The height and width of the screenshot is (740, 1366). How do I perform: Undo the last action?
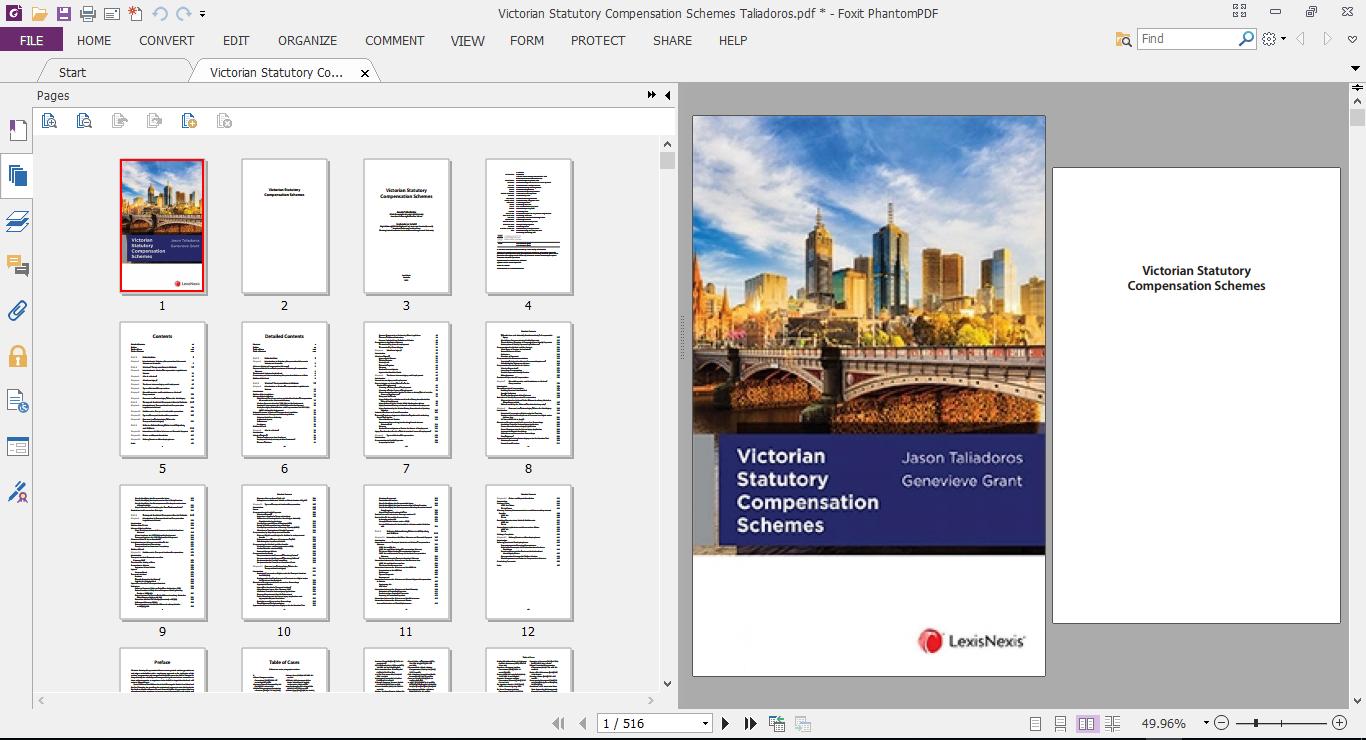click(159, 14)
